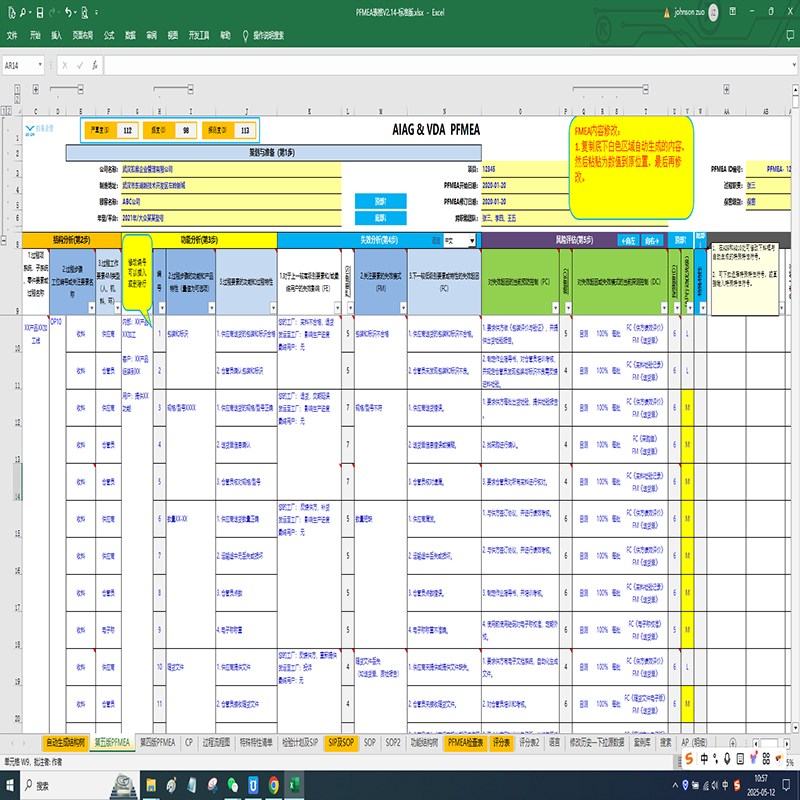Click the 向左 button in the purple header
This screenshot has height=800, width=800.
629,240
